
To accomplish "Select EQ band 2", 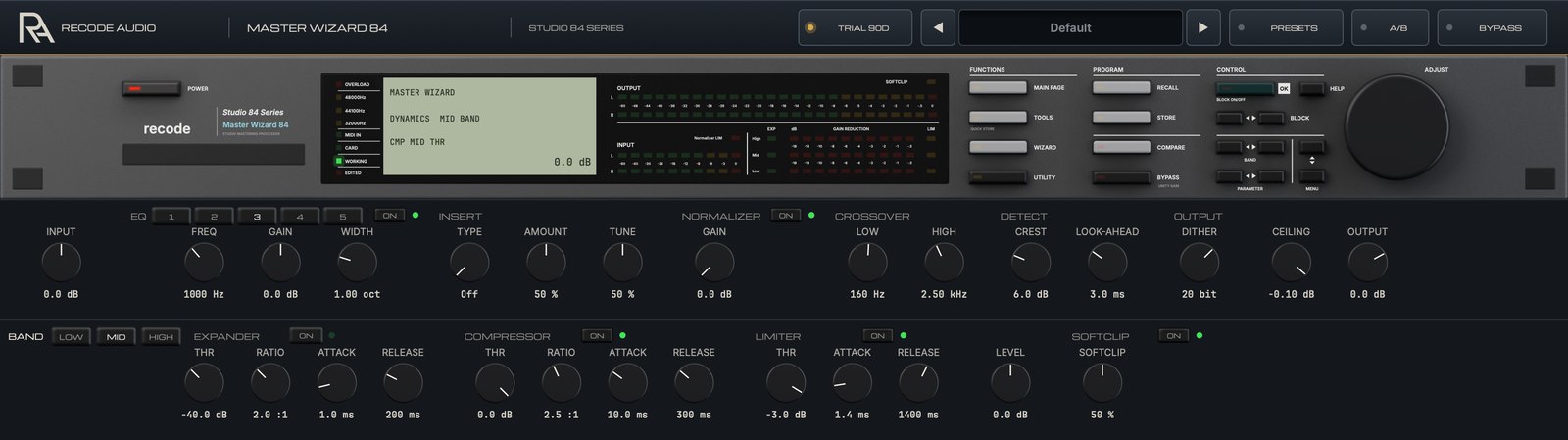I will tap(214, 216).
